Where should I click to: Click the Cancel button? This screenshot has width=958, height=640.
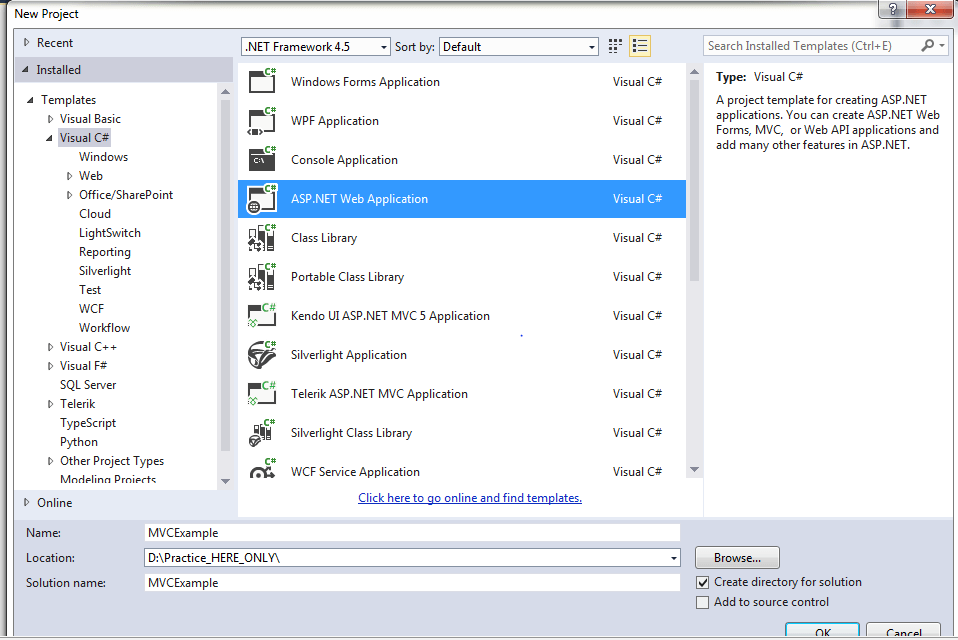click(903, 631)
